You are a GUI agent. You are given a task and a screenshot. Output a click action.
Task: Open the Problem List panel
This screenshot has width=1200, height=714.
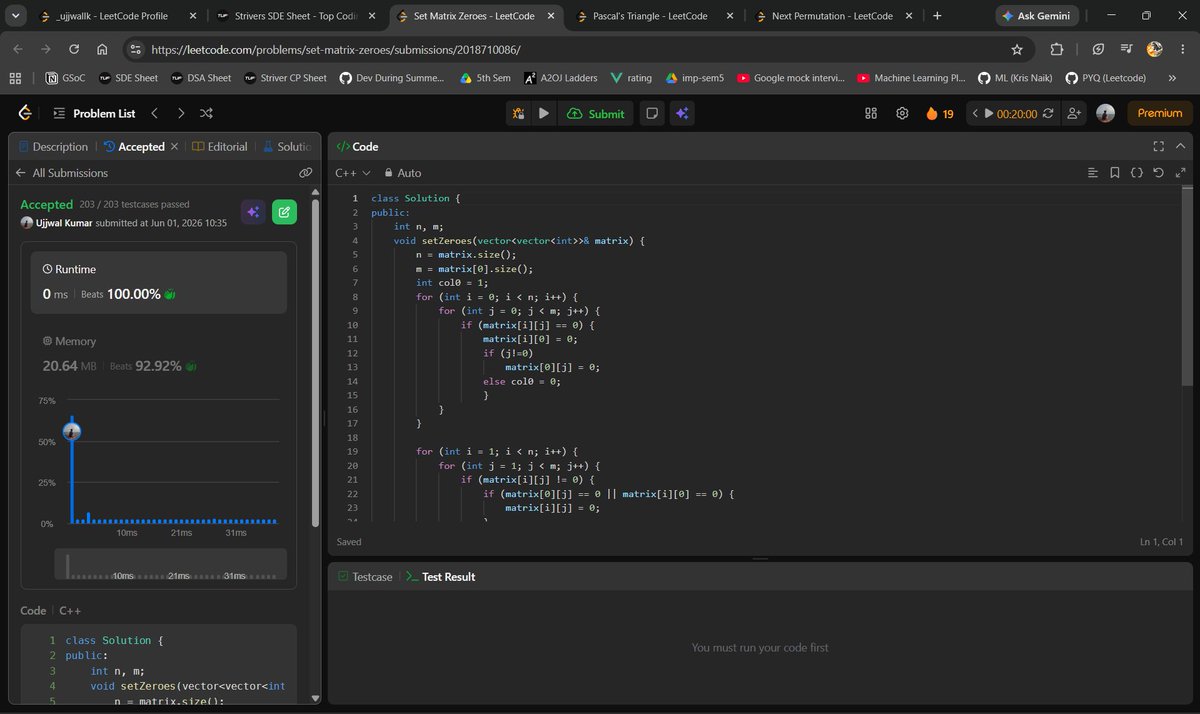(x=93, y=113)
